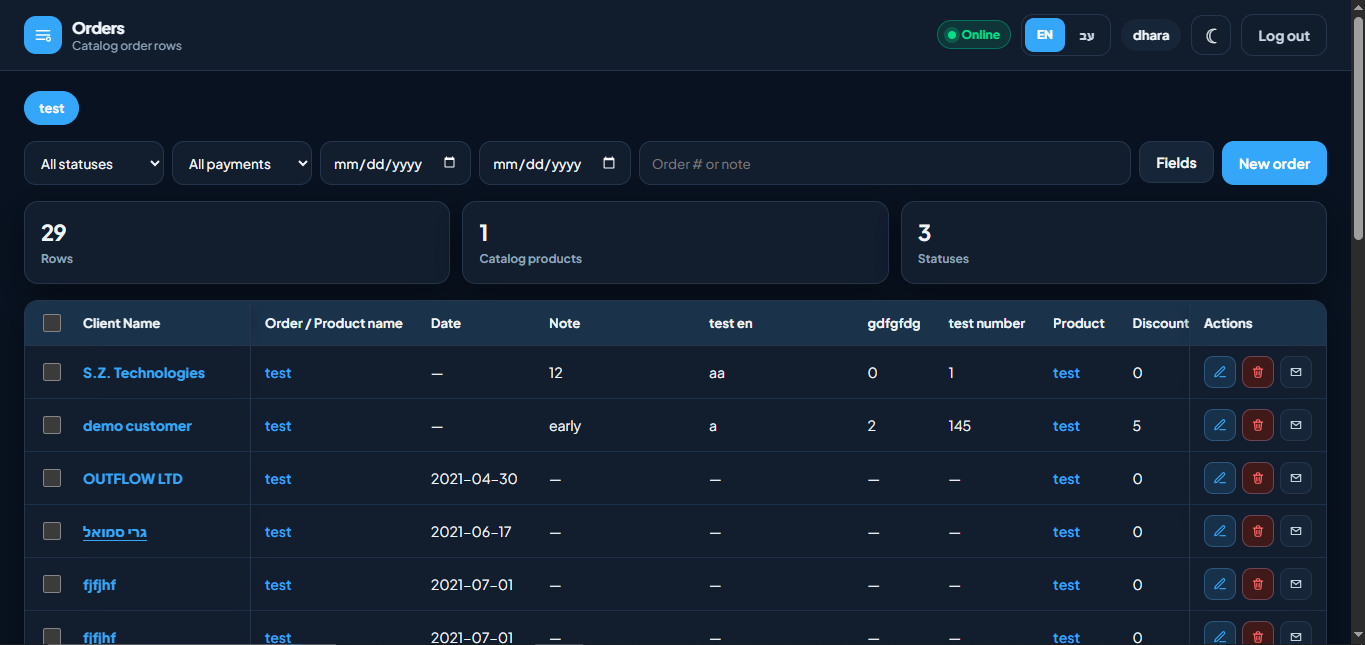The image size is (1365, 645).
Task: Select the test catalog tab
Action: click(52, 108)
